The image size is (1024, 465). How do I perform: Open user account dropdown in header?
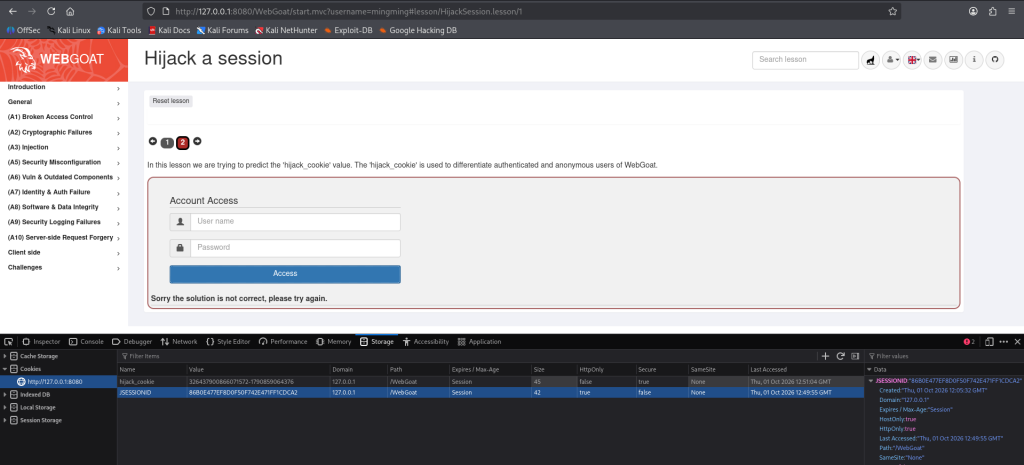tap(891, 59)
